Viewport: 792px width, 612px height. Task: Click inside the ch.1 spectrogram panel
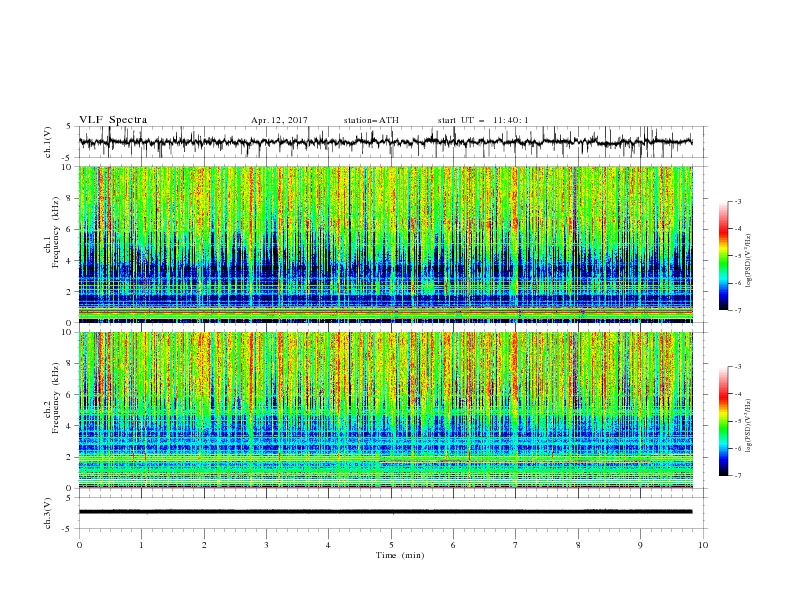click(386, 244)
